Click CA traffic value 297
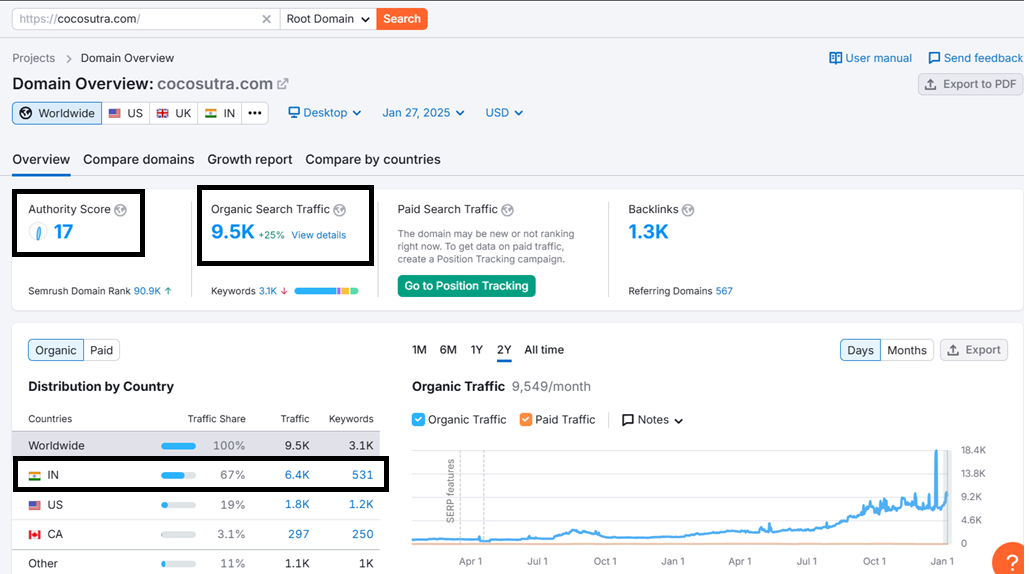 tap(298, 534)
